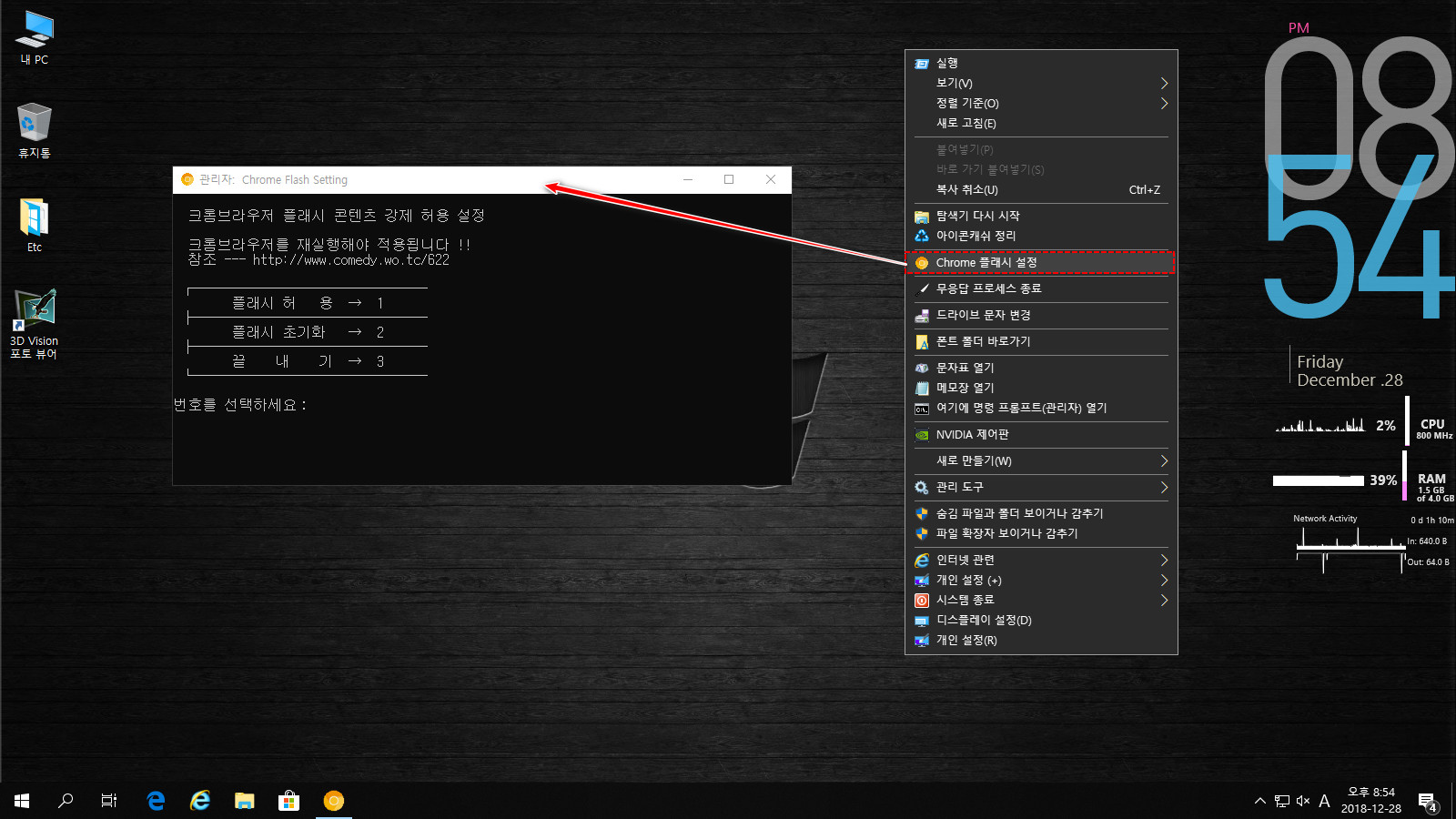
Task: Expand the 보기(V) submenu
Action: click(1041, 83)
